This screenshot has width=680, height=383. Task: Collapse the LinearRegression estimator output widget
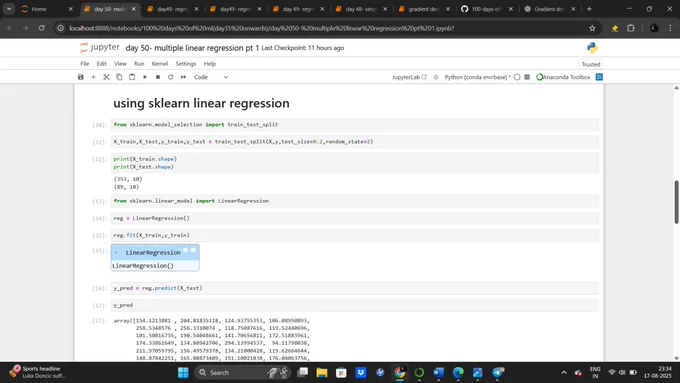click(116, 252)
